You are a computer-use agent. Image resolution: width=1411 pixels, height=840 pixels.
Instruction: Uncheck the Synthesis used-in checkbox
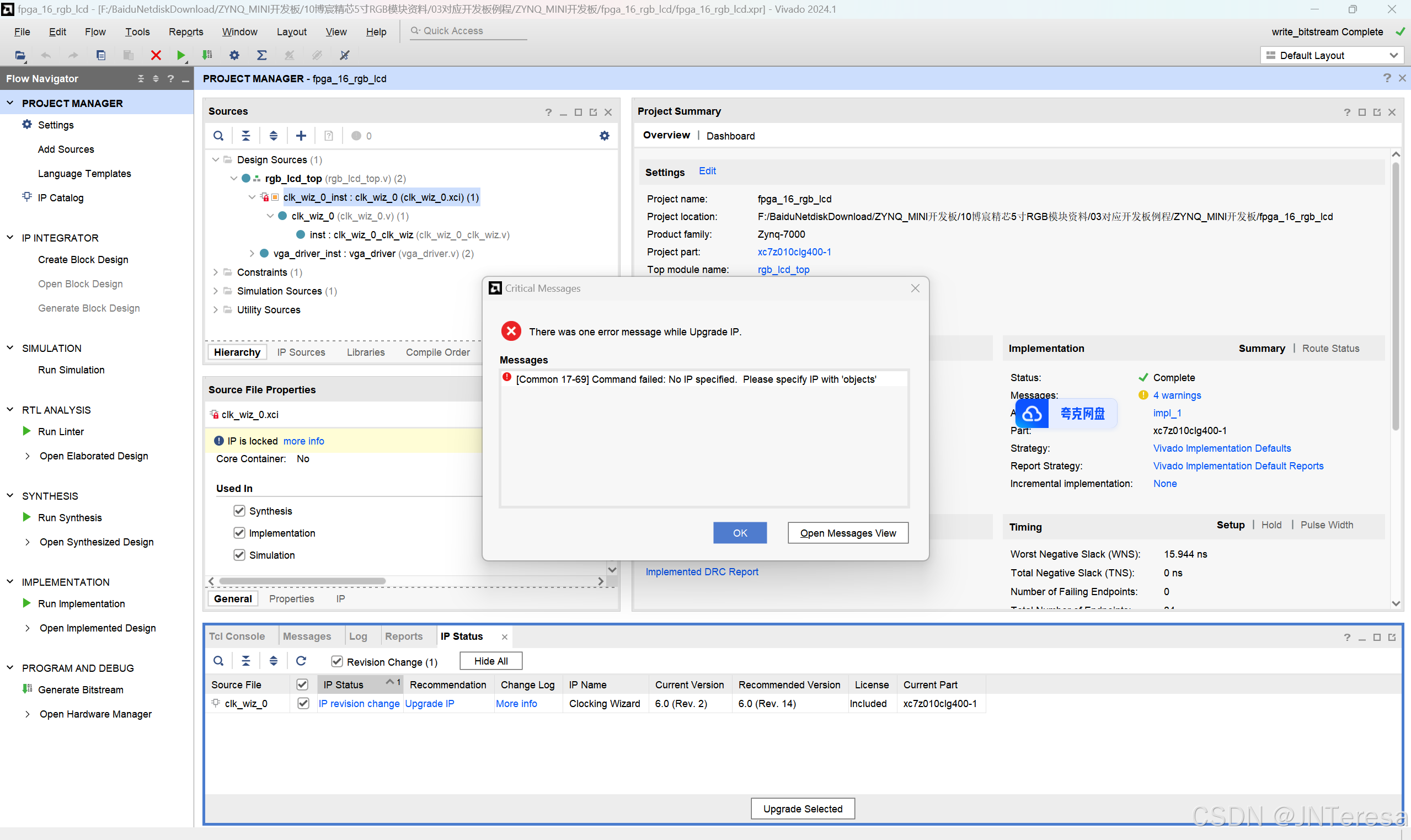239,511
